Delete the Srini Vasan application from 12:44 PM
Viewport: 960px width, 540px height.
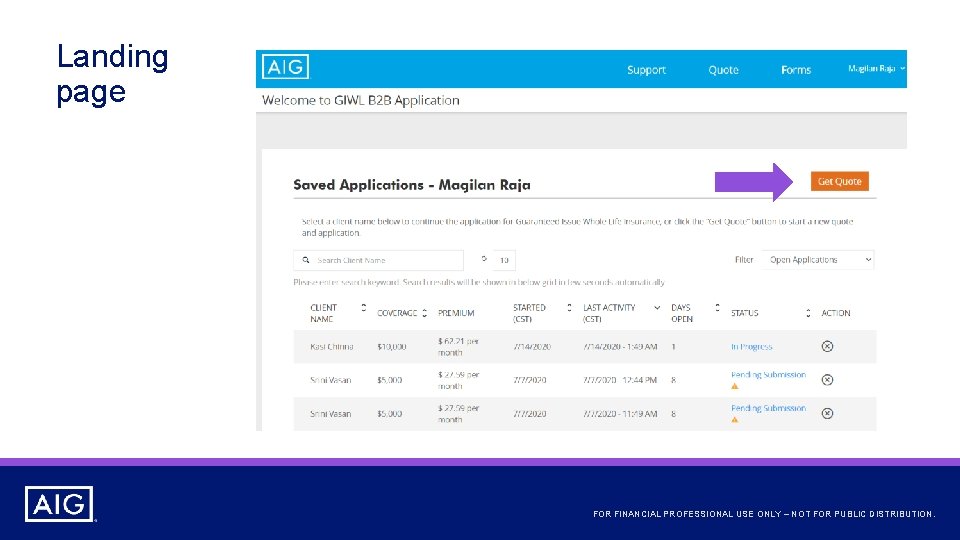pyautogui.click(x=827, y=380)
